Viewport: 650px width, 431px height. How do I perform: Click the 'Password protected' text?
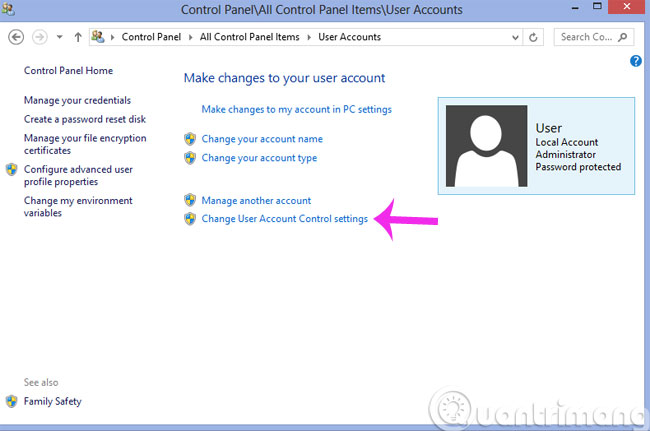[578, 167]
